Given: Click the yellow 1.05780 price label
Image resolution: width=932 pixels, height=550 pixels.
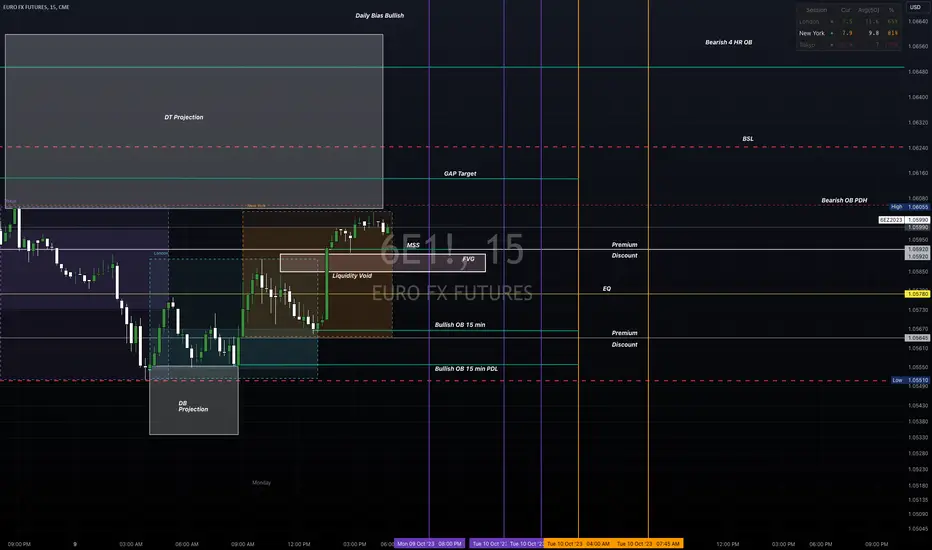Looking at the screenshot, I should pyautogui.click(x=917, y=294).
